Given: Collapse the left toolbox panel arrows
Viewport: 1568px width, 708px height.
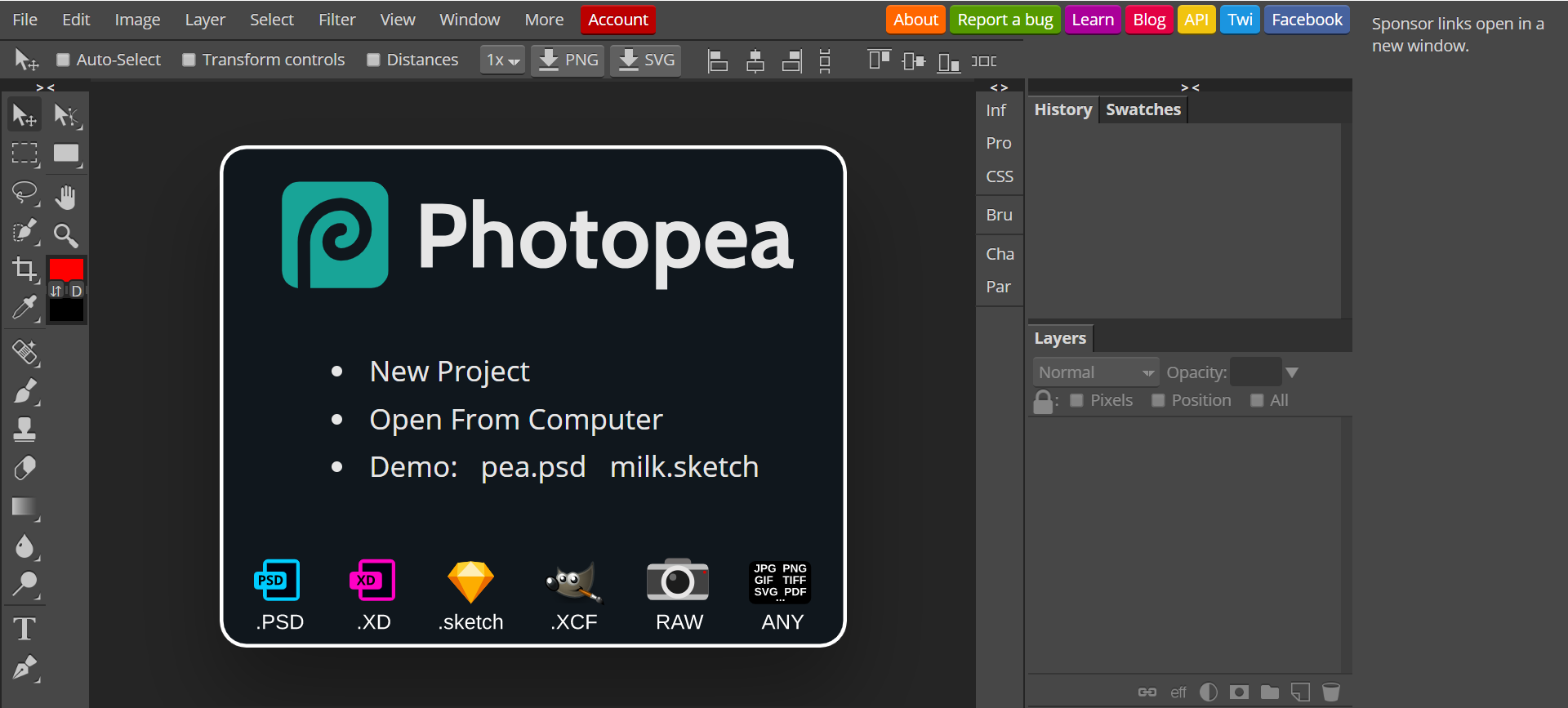Looking at the screenshot, I should (45, 87).
